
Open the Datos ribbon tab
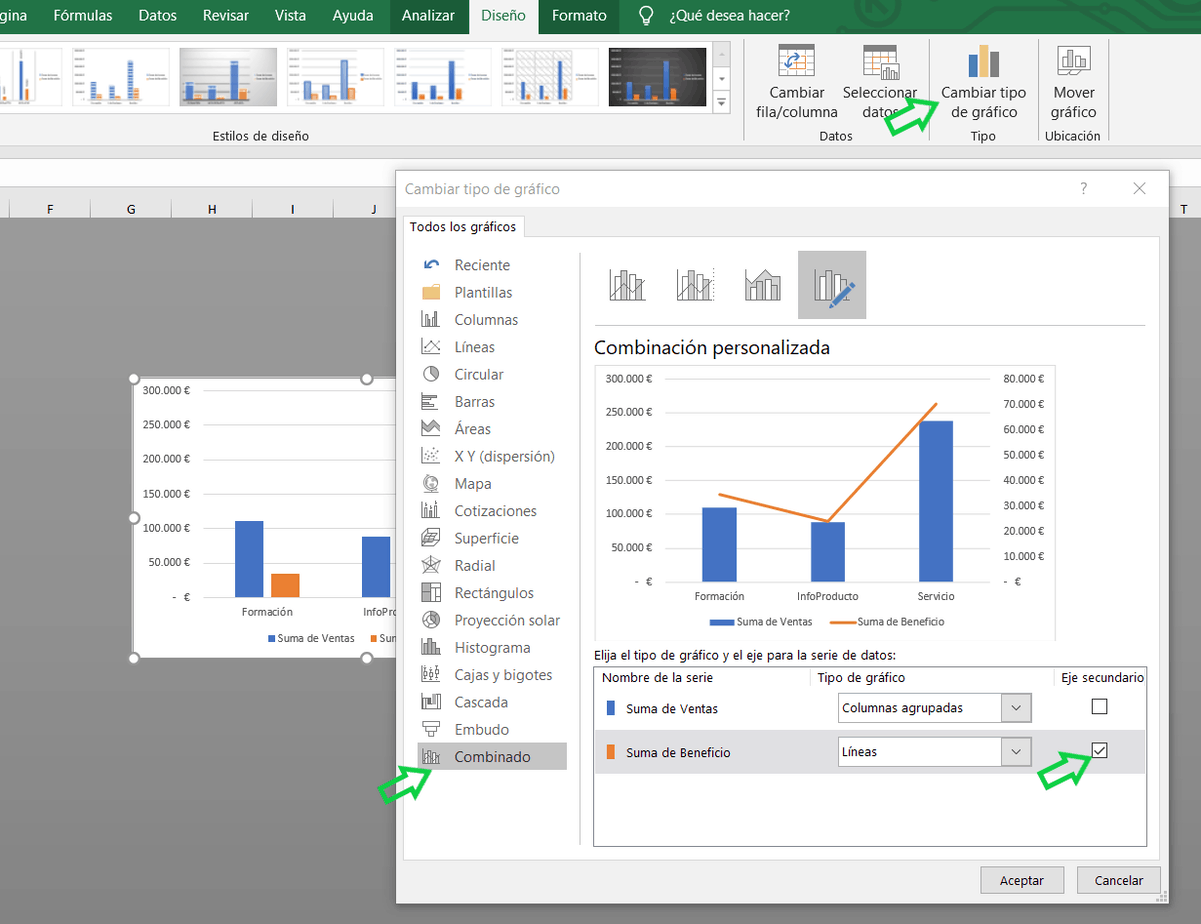tap(158, 15)
